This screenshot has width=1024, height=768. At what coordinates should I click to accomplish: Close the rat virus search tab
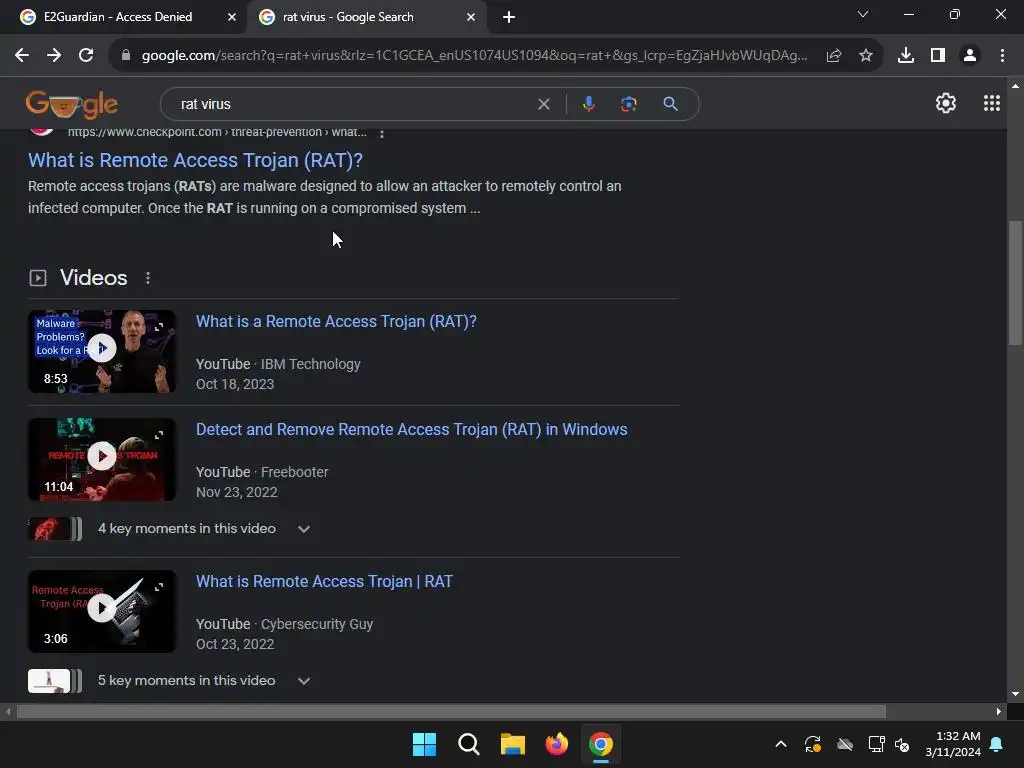click(471, 17)
